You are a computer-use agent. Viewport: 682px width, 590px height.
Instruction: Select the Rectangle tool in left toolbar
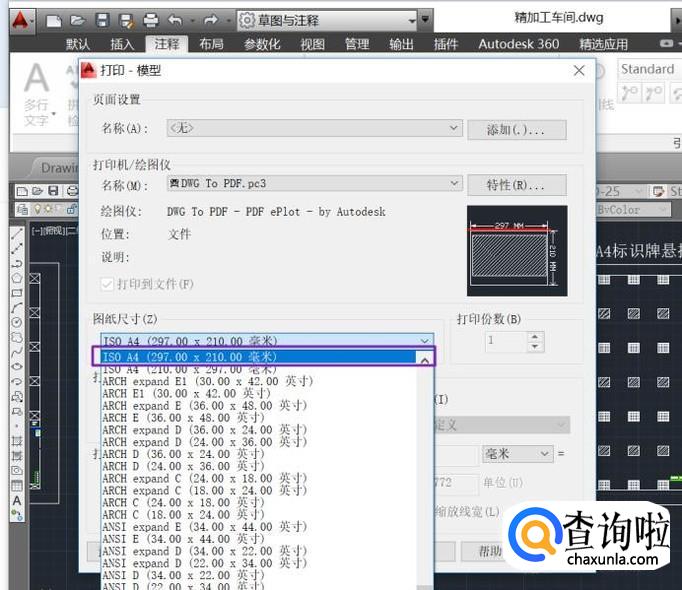point(17,293)
